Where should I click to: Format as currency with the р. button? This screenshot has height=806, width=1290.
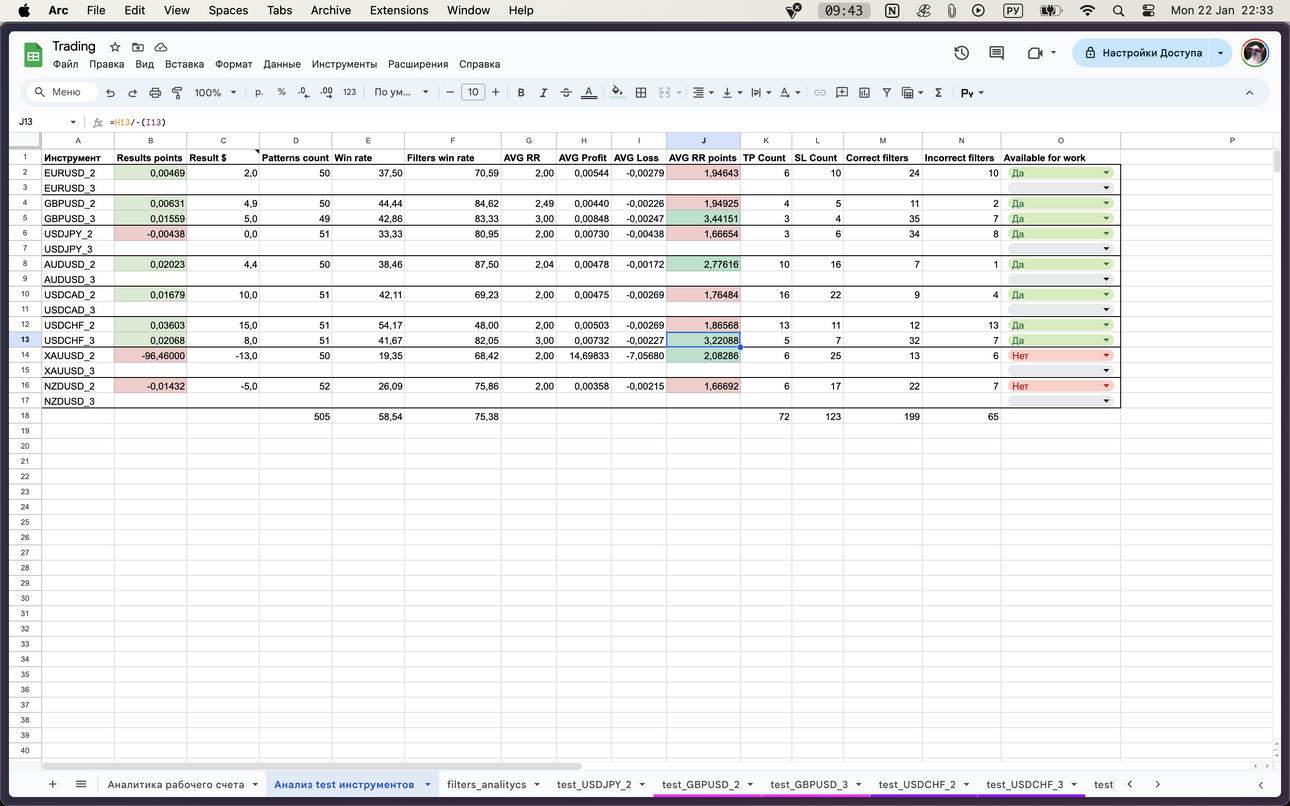point(259,92)
